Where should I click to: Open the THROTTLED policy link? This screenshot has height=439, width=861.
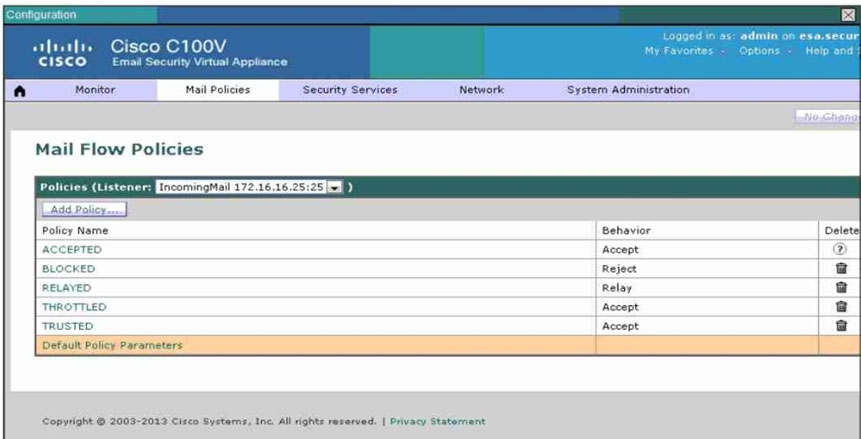point(74,307)
